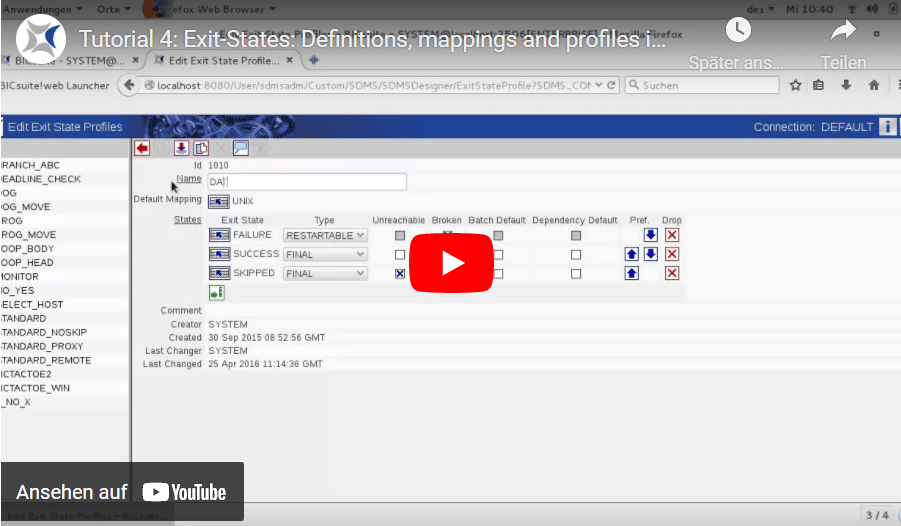The width and height of the screenshot is (901, 526).
Task: Click the green add state icon
Action: 217,292
